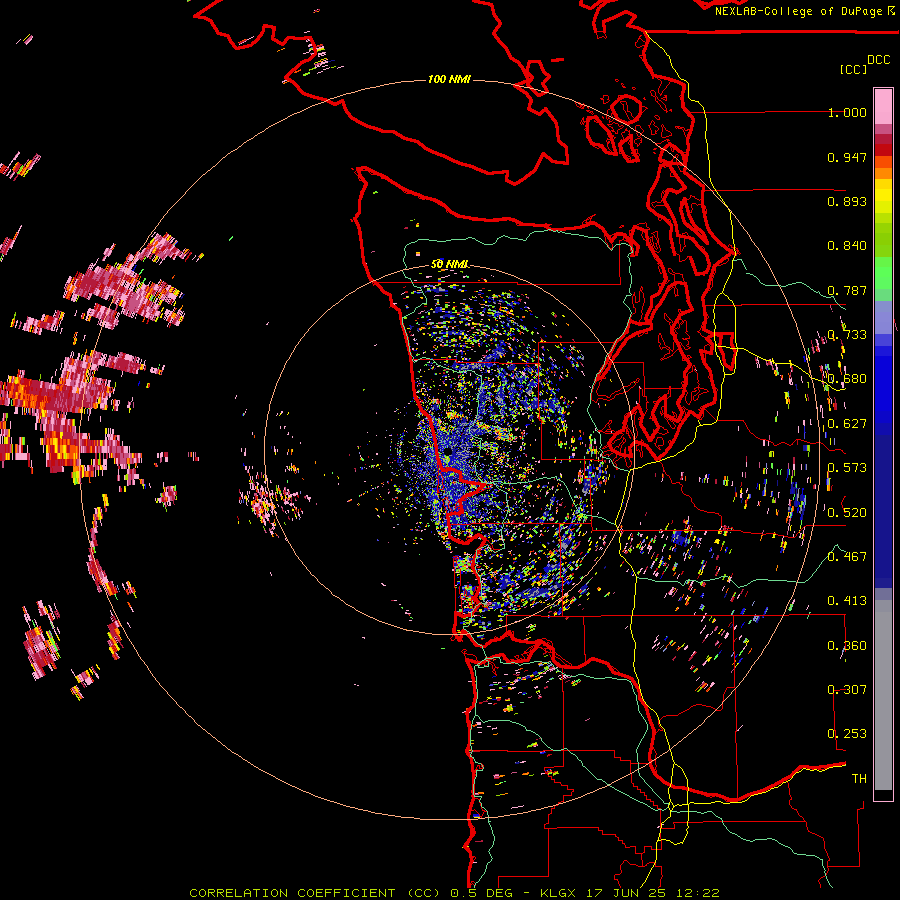
Task: Select the 0.467 scale value
Action: point(847,557)
